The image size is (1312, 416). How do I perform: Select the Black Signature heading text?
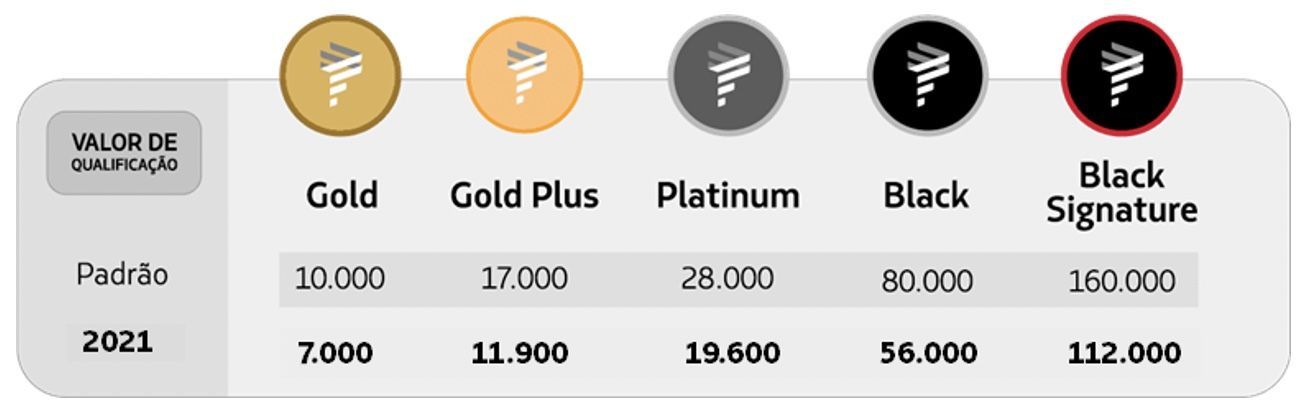point(1122,193)
